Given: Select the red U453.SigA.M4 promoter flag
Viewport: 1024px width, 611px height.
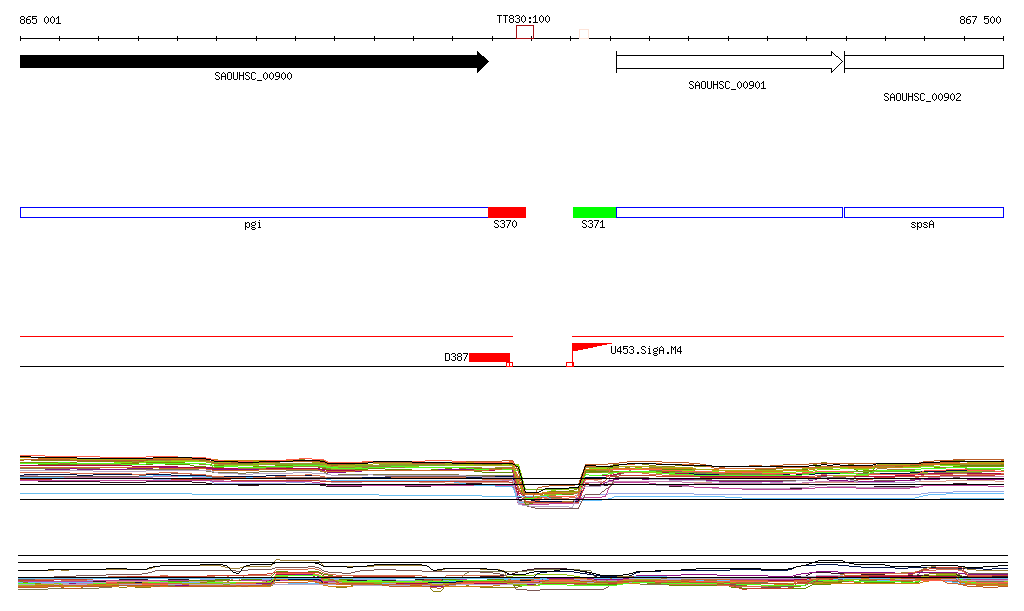Looking at the screenshot, I should [x=586, y=348].
